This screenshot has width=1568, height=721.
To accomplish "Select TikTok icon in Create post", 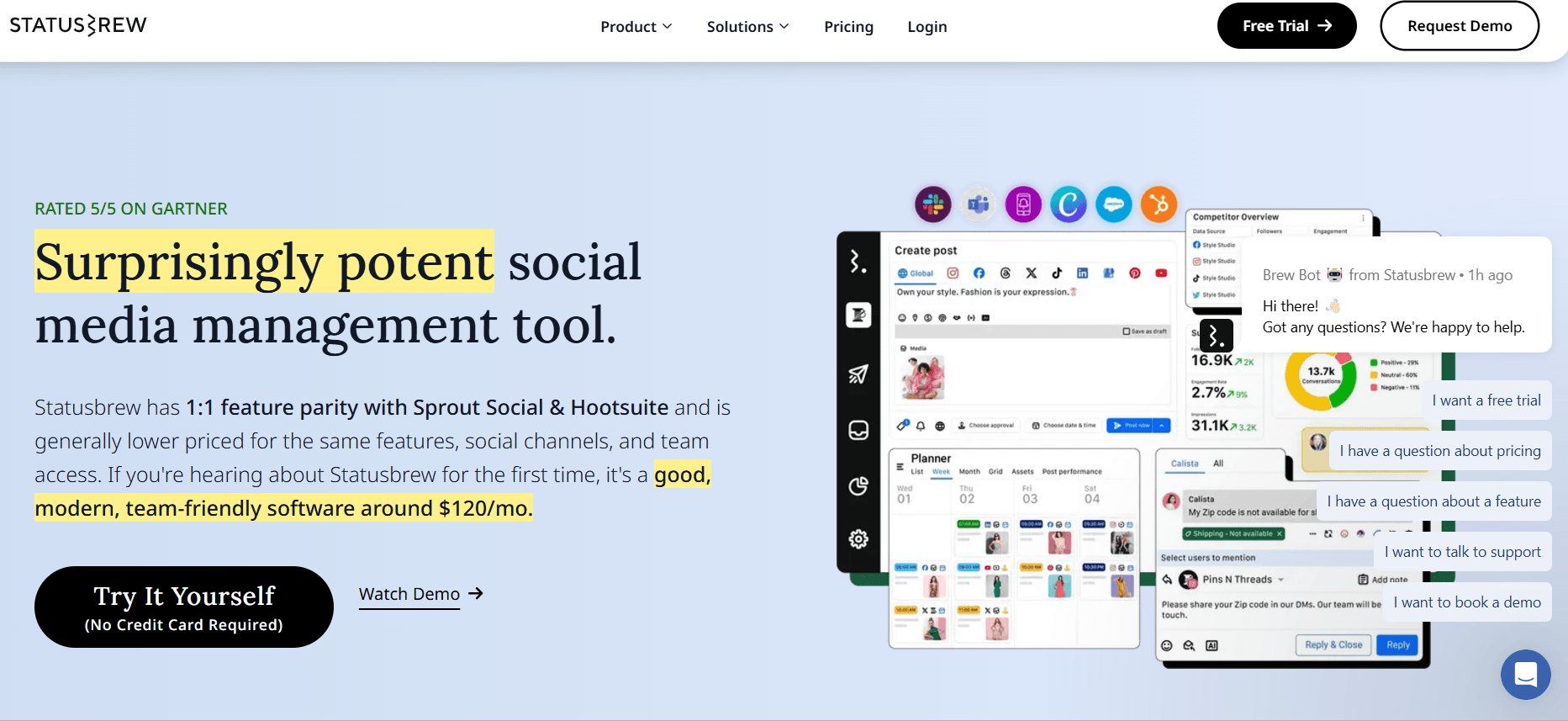I will click(x=1057, y=273).
